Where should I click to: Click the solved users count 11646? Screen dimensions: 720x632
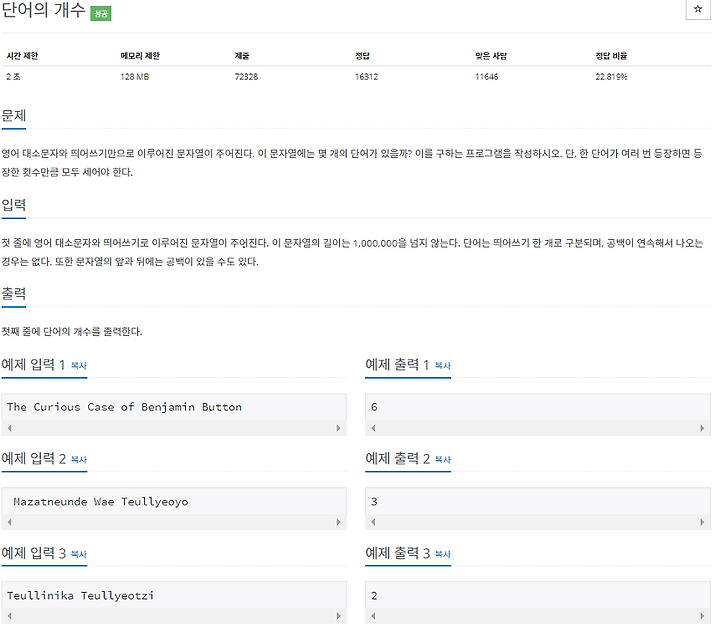click(487, 77)
